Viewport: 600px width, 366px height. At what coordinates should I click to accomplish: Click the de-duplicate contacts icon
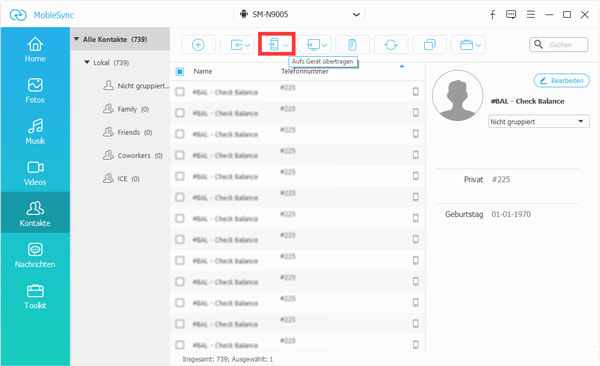point(429,45)
